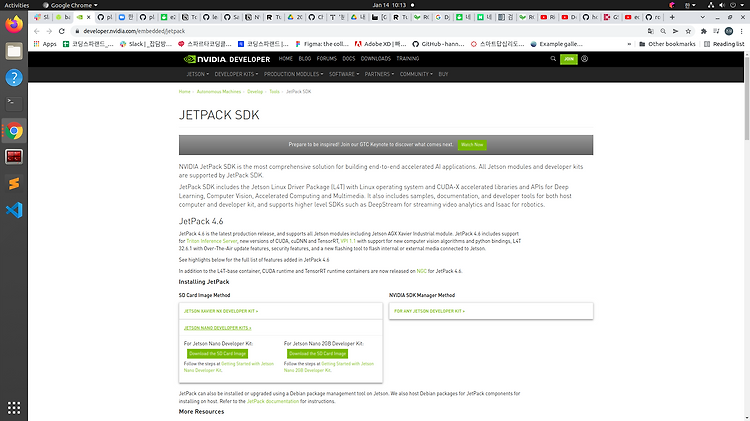This screenshot has width=750, height=421.
Task: Open the Apps bookmarks shortcut
Action: (45, 44)
